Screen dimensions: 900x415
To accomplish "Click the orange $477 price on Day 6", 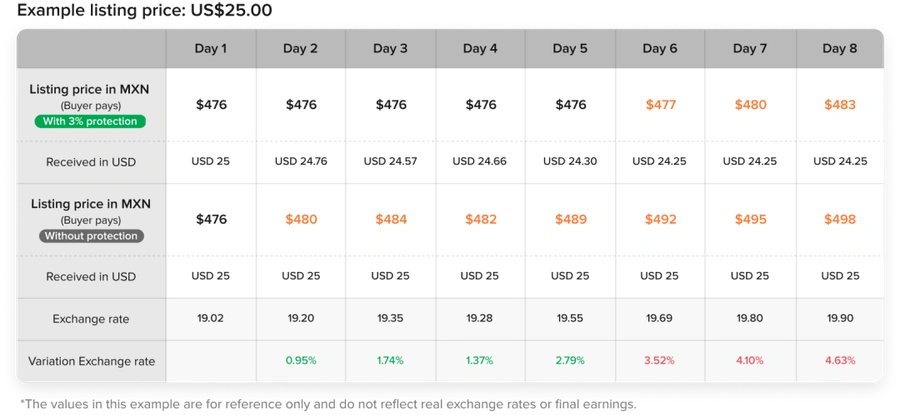I will (x=661, y=104).
